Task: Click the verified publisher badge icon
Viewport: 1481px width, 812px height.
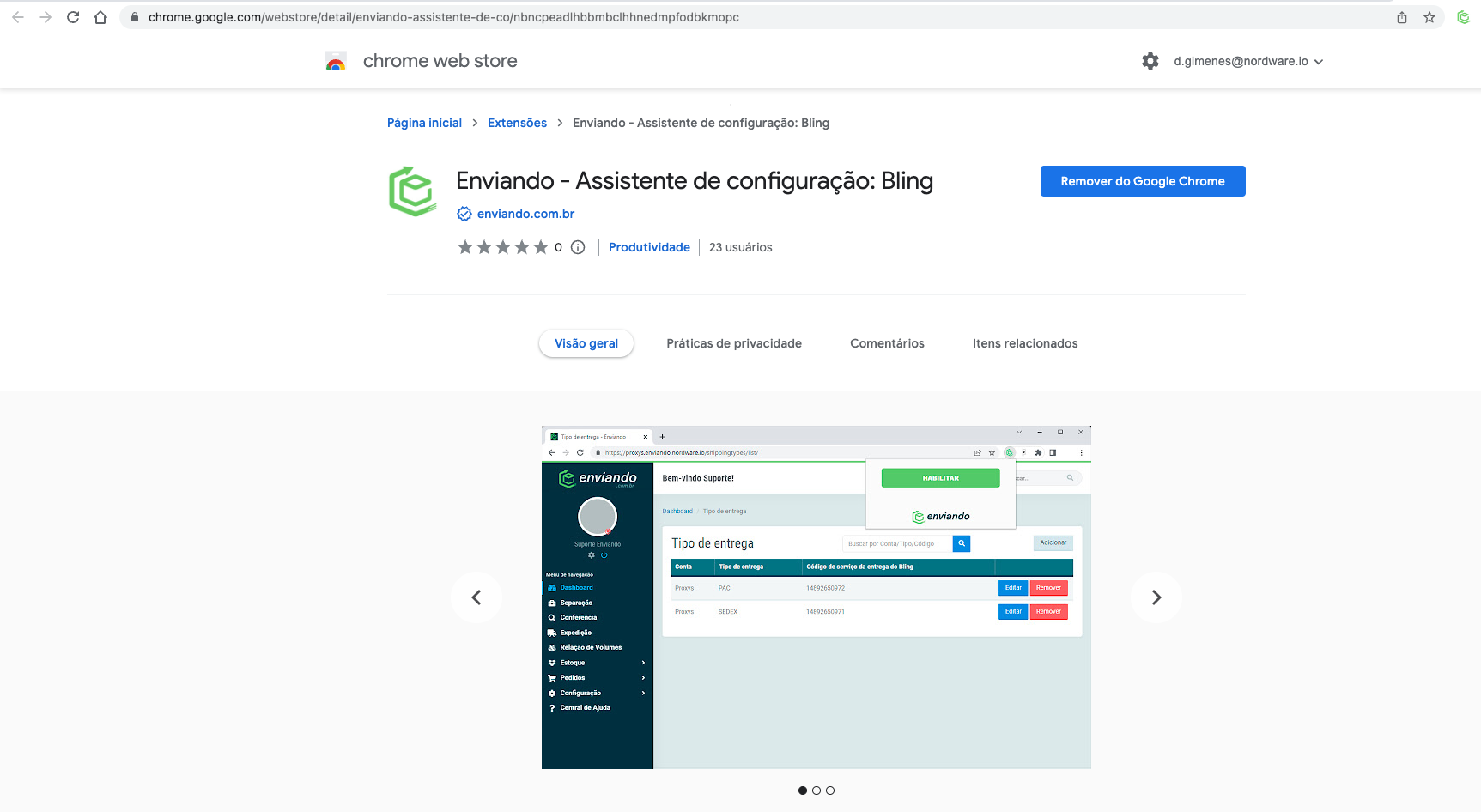Action: click(x=464, y=214)
